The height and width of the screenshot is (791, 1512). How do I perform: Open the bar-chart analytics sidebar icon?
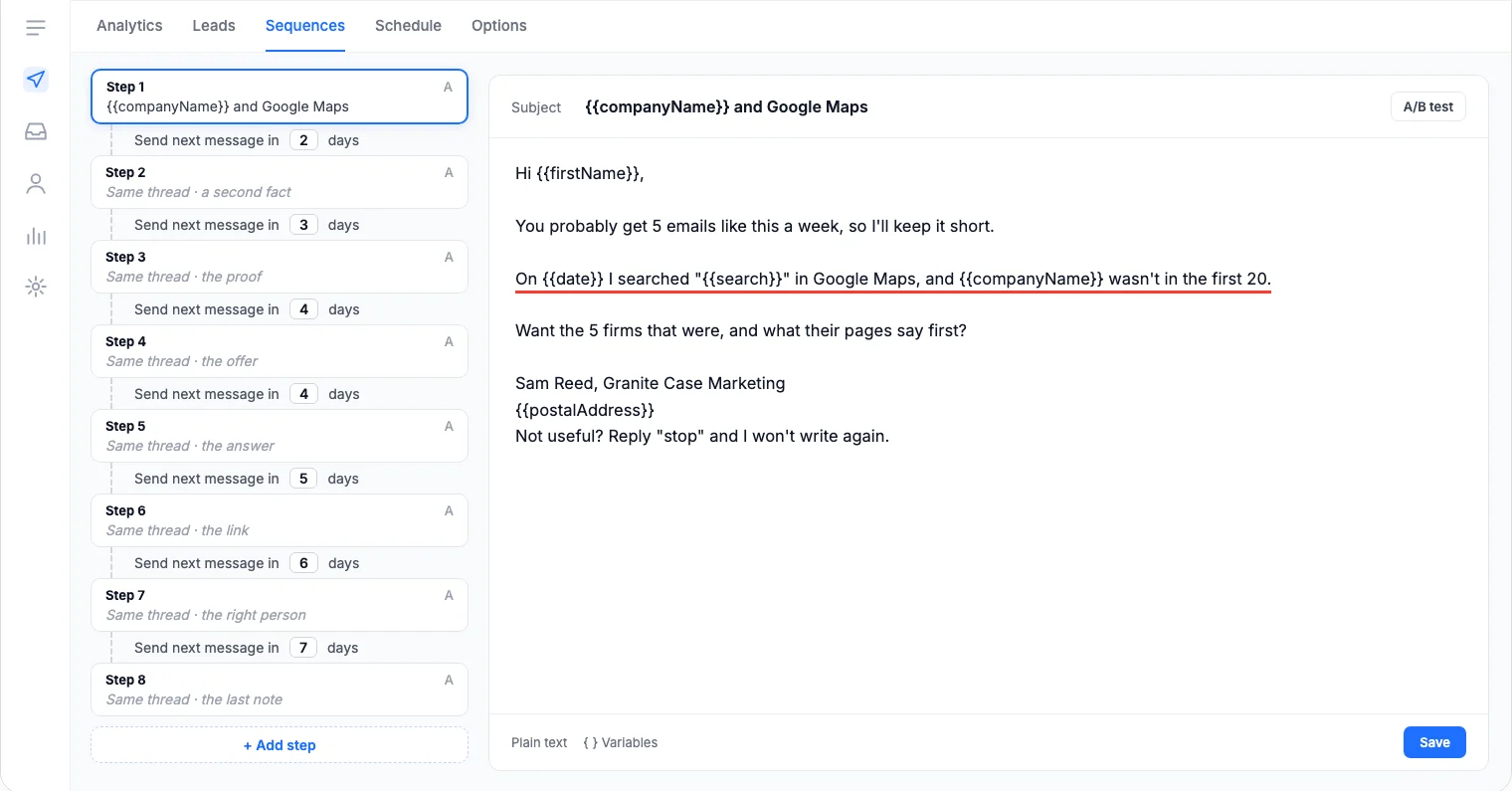point(36,236)
